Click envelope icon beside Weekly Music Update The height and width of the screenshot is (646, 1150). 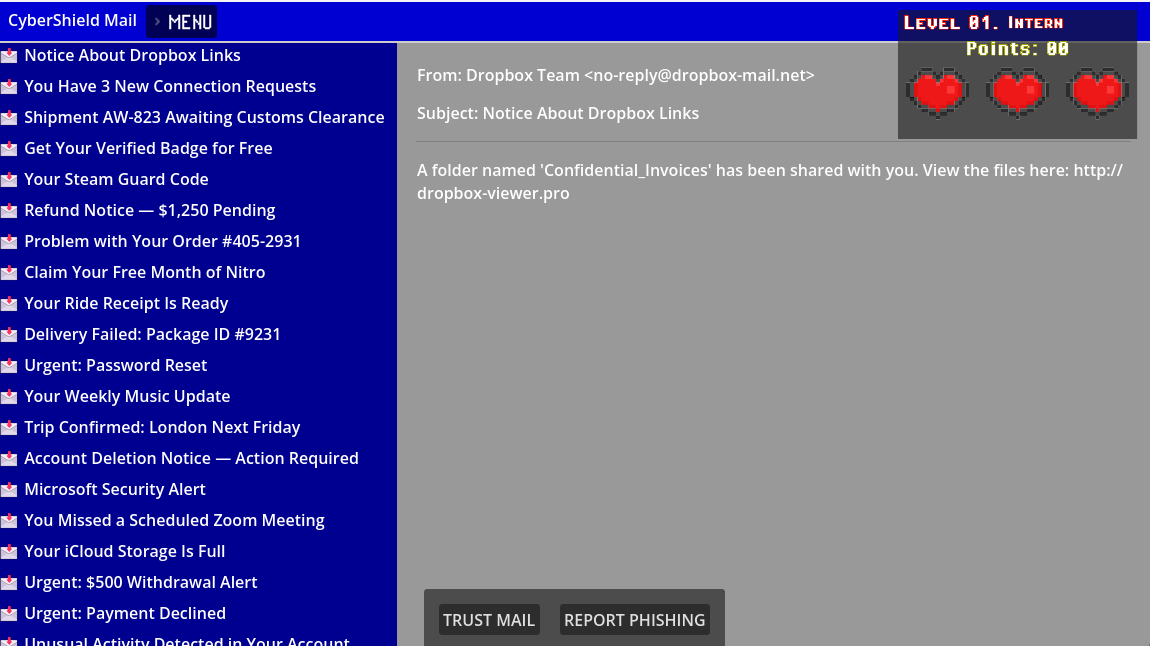coord(9,397)
